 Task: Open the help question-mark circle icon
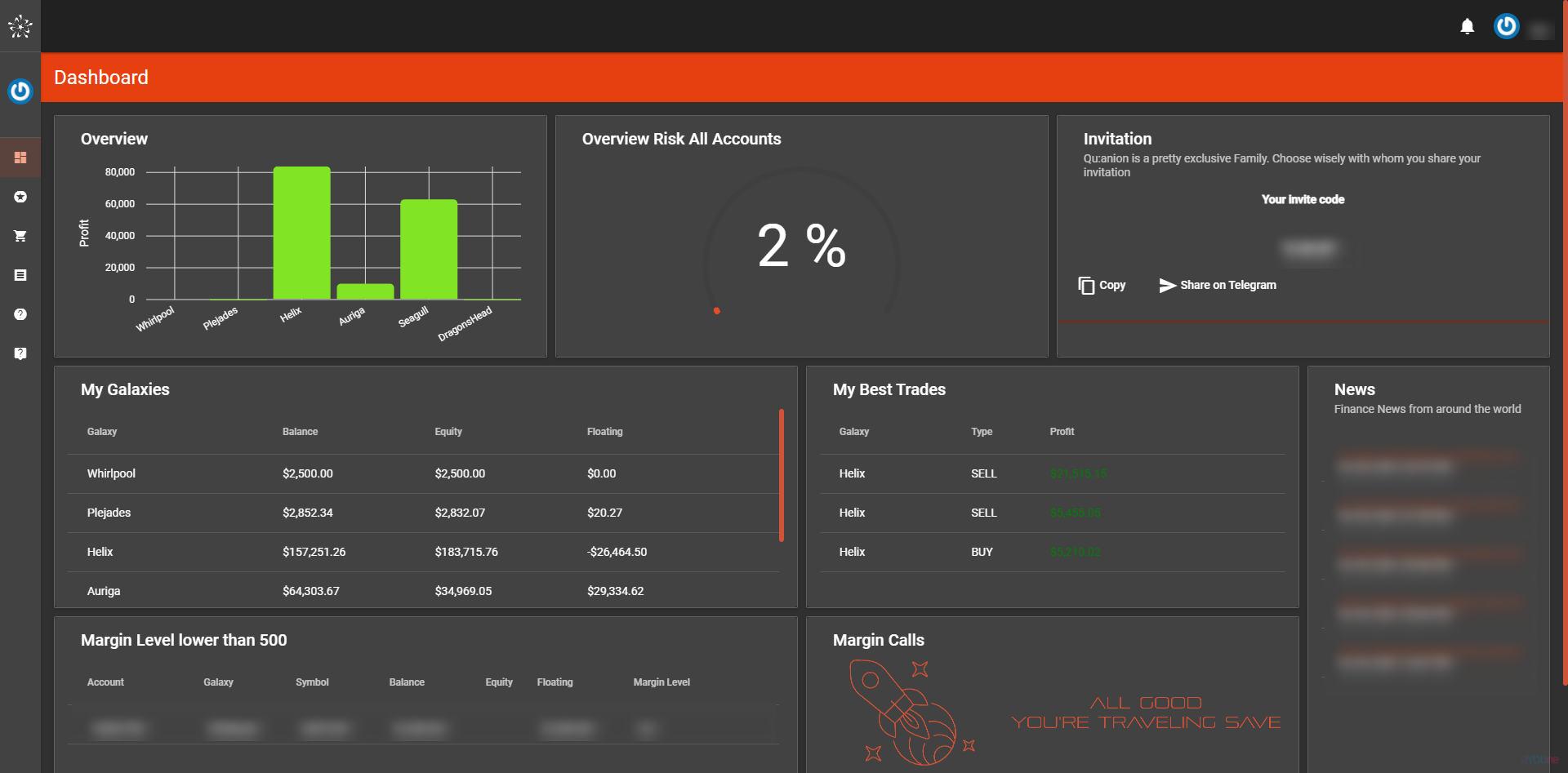click(20, 314)
